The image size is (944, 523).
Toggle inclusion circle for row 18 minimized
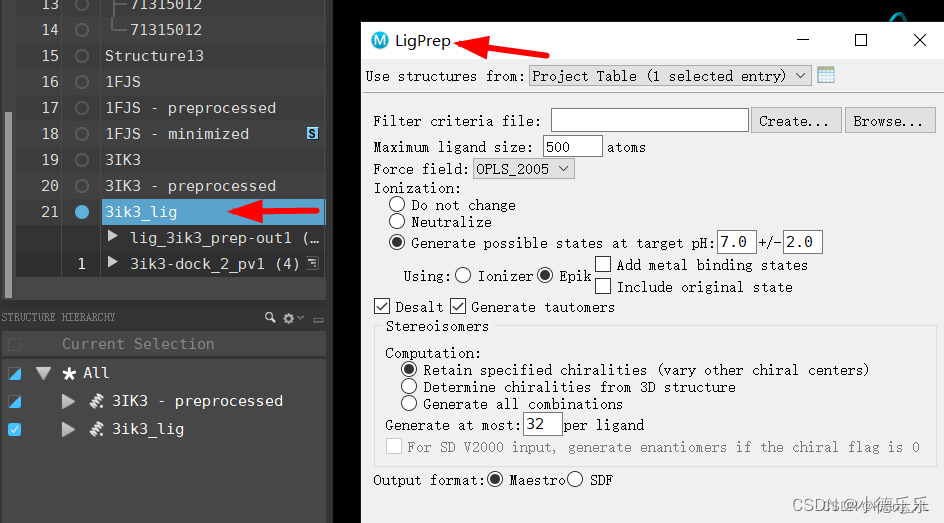click(x=82, y=134)
